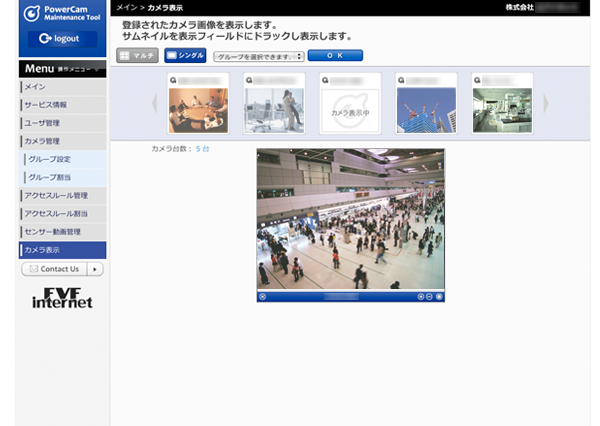Log out using the logout button
The image size is (600, 426).
tap(62, 39)
